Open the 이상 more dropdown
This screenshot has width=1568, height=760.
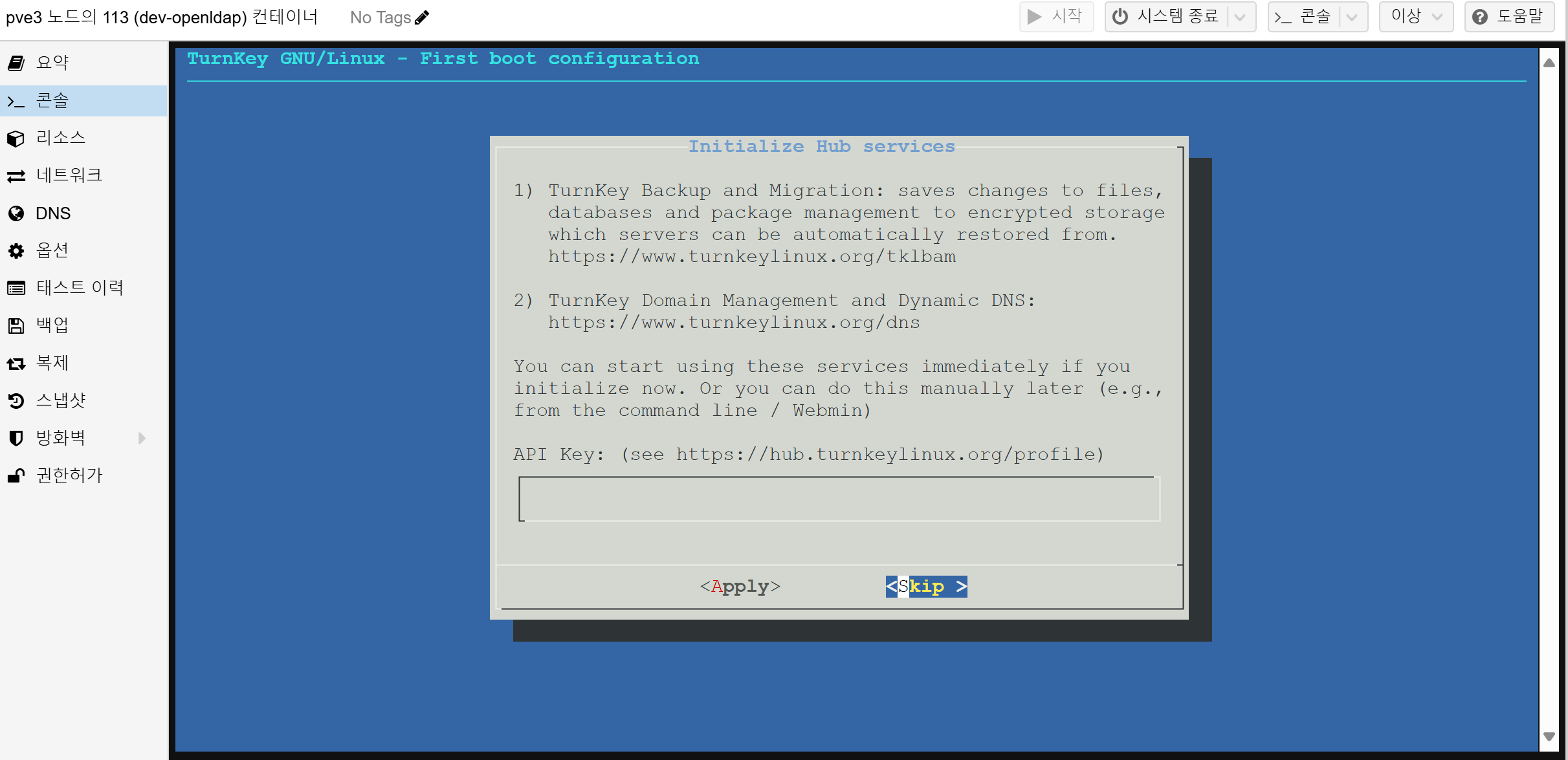click(1416, 17)
